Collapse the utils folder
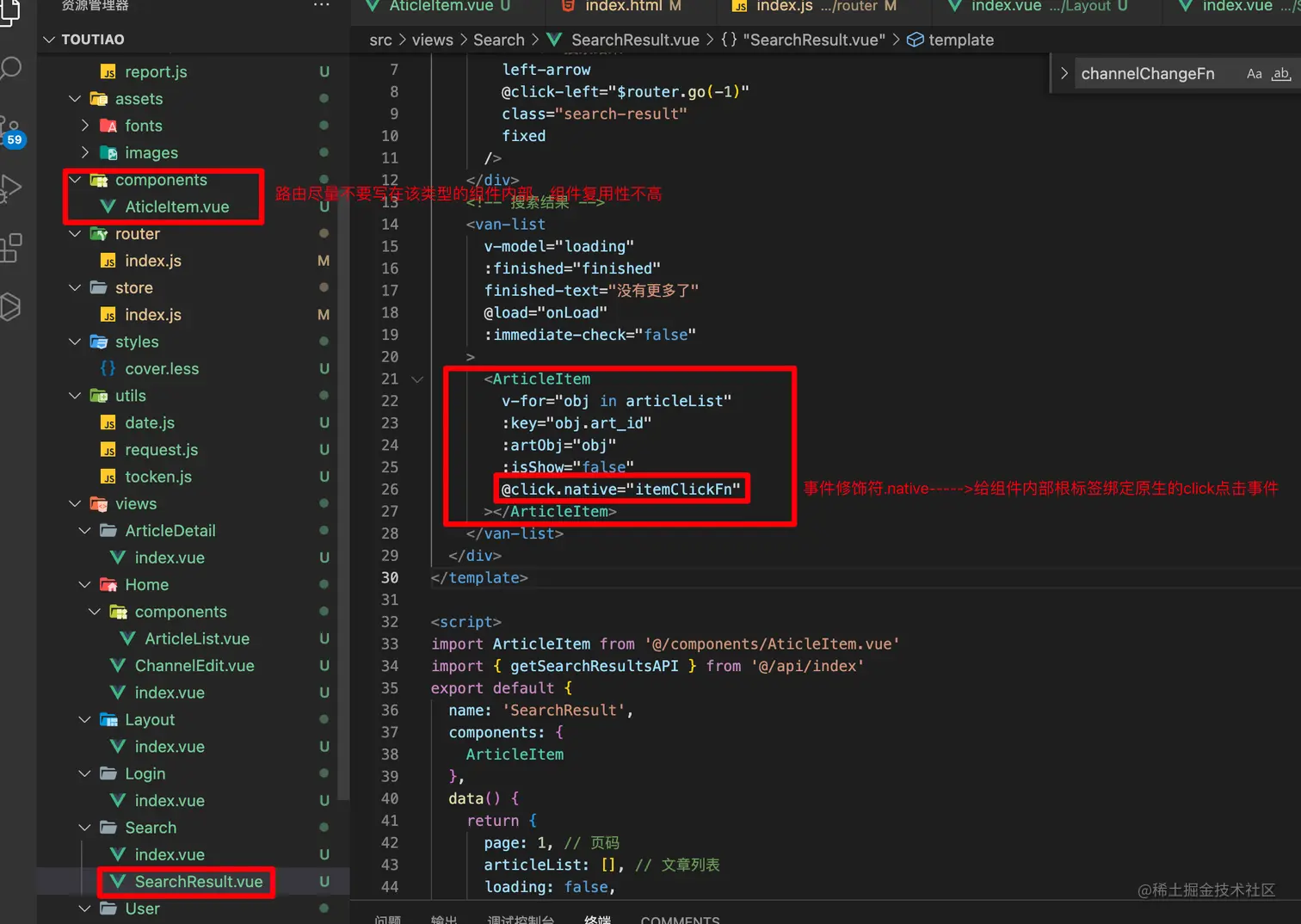 (75, 396)
